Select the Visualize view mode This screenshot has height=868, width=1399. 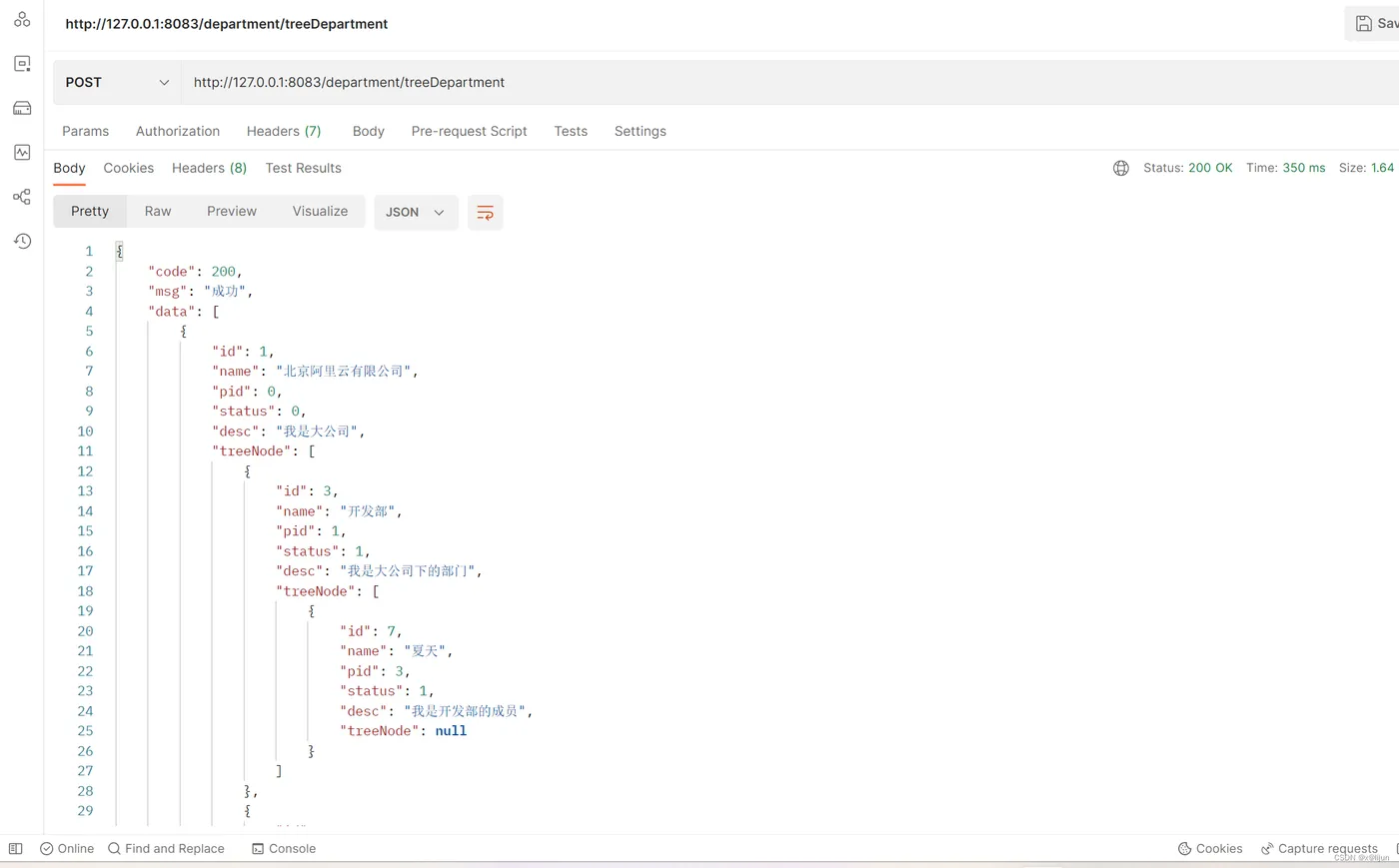point(320,211)
